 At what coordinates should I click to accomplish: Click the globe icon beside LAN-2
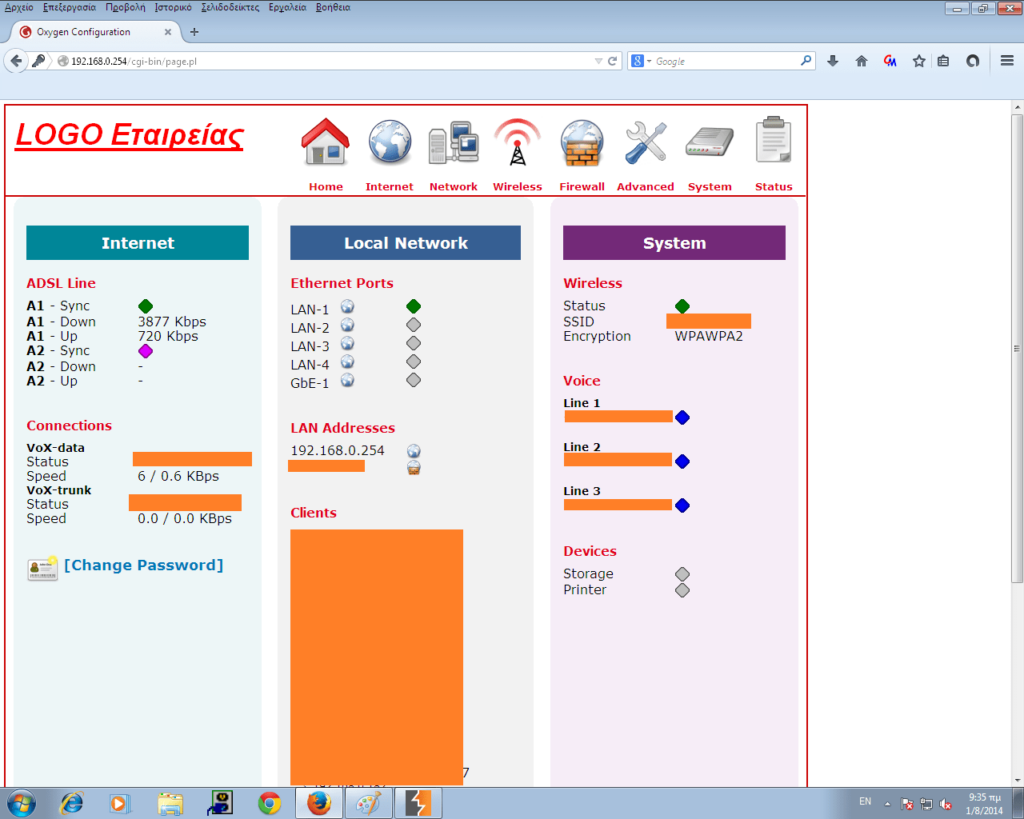click(x=347, y=325)
